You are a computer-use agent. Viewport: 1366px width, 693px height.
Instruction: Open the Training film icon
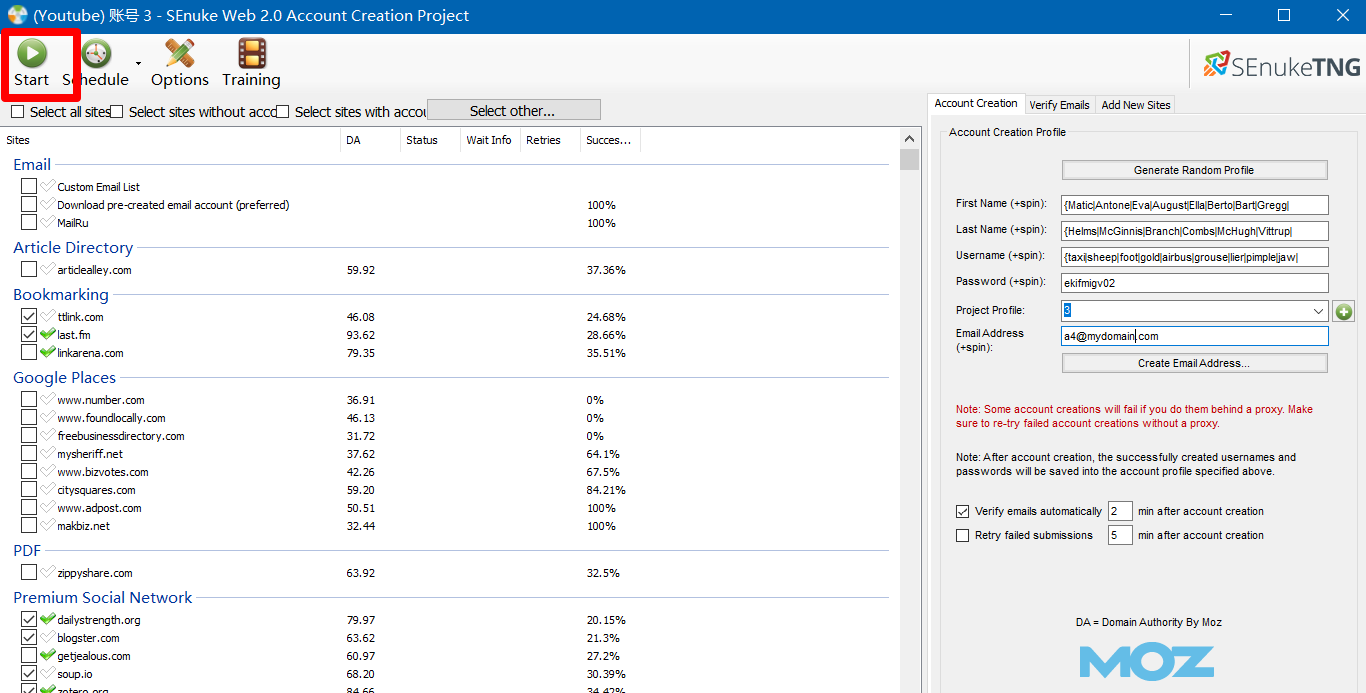[x=252, y=53]
